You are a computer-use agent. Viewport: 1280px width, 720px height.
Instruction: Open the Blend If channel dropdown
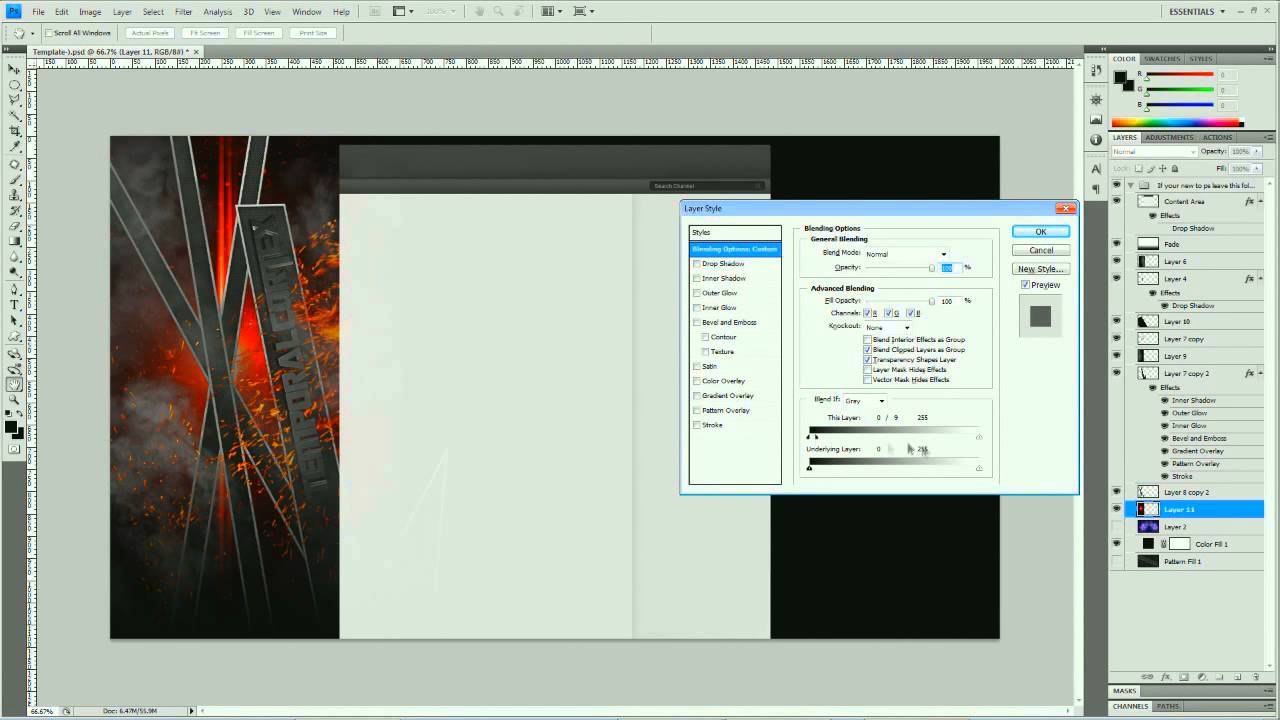click(x=865, y=400)
